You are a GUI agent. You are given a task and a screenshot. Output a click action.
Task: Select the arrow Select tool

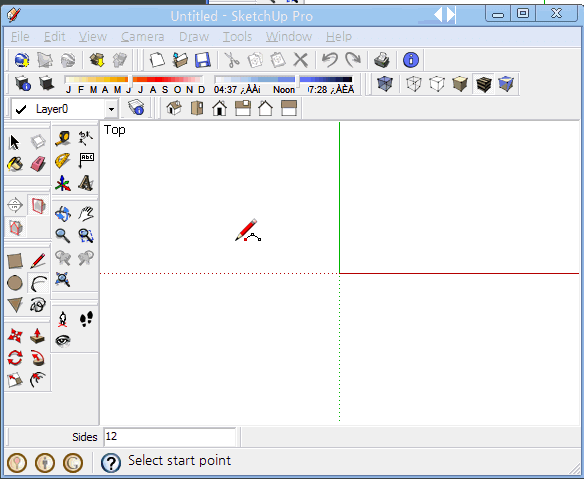[x=15, y=142]
